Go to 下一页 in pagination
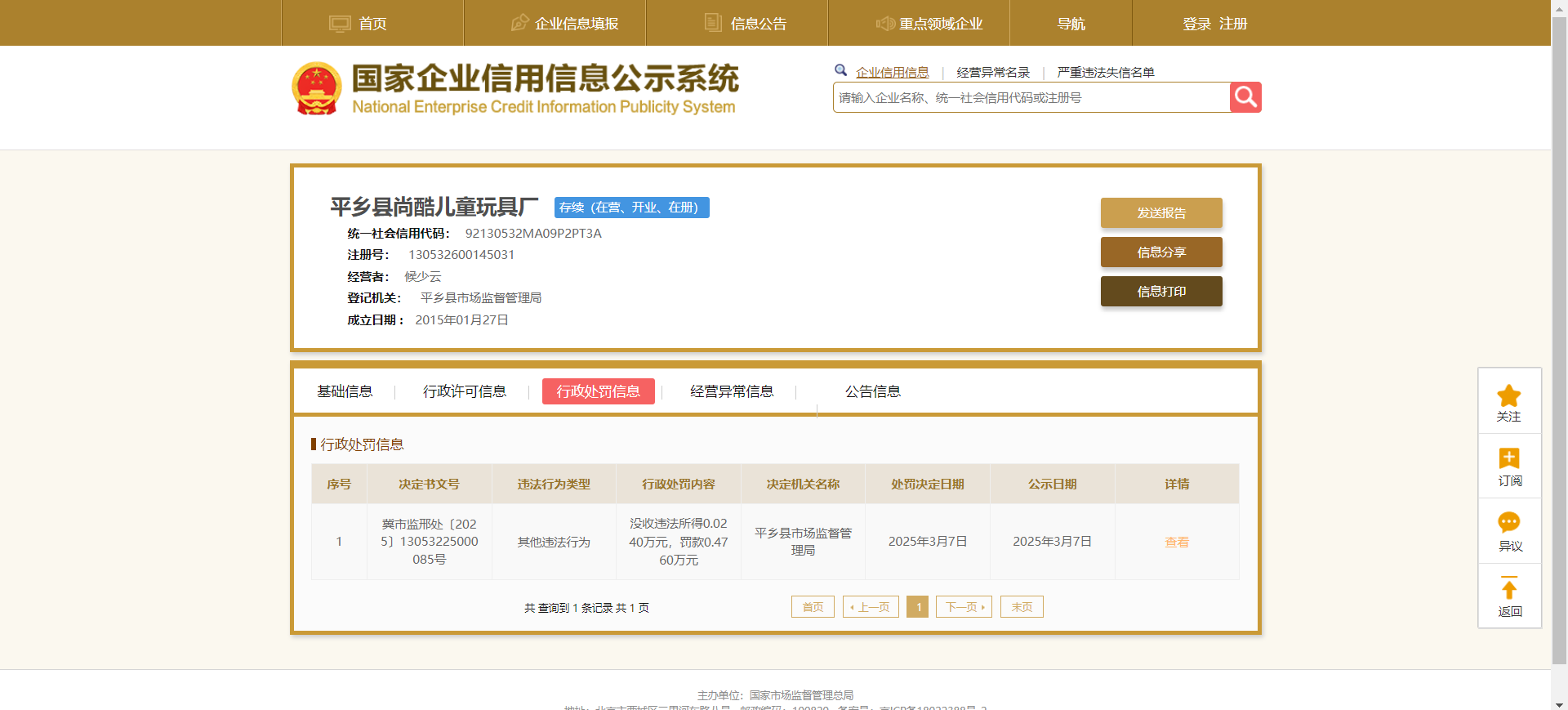 coord(964,607)
